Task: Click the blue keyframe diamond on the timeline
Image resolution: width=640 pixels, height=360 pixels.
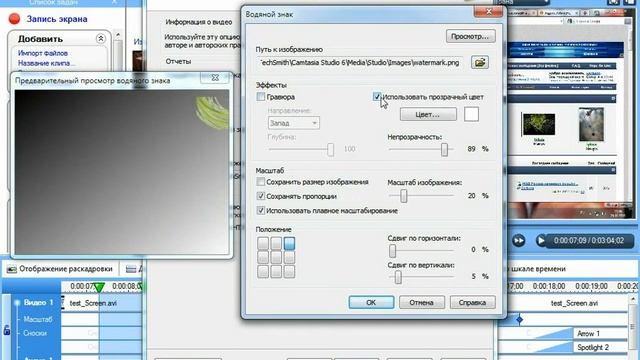Action: tap(519, 320)
